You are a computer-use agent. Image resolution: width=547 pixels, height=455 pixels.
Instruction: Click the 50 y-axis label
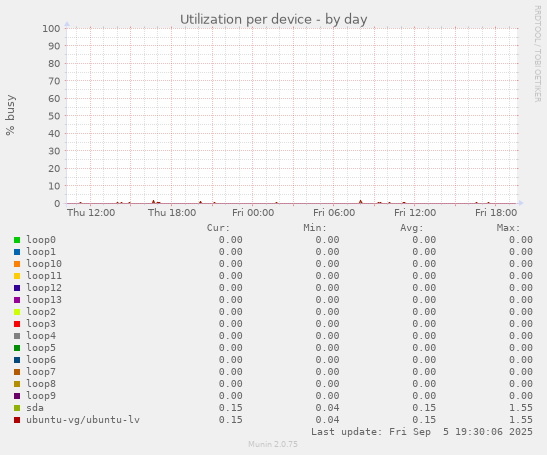pyautogui.click(x=54, y=116)
